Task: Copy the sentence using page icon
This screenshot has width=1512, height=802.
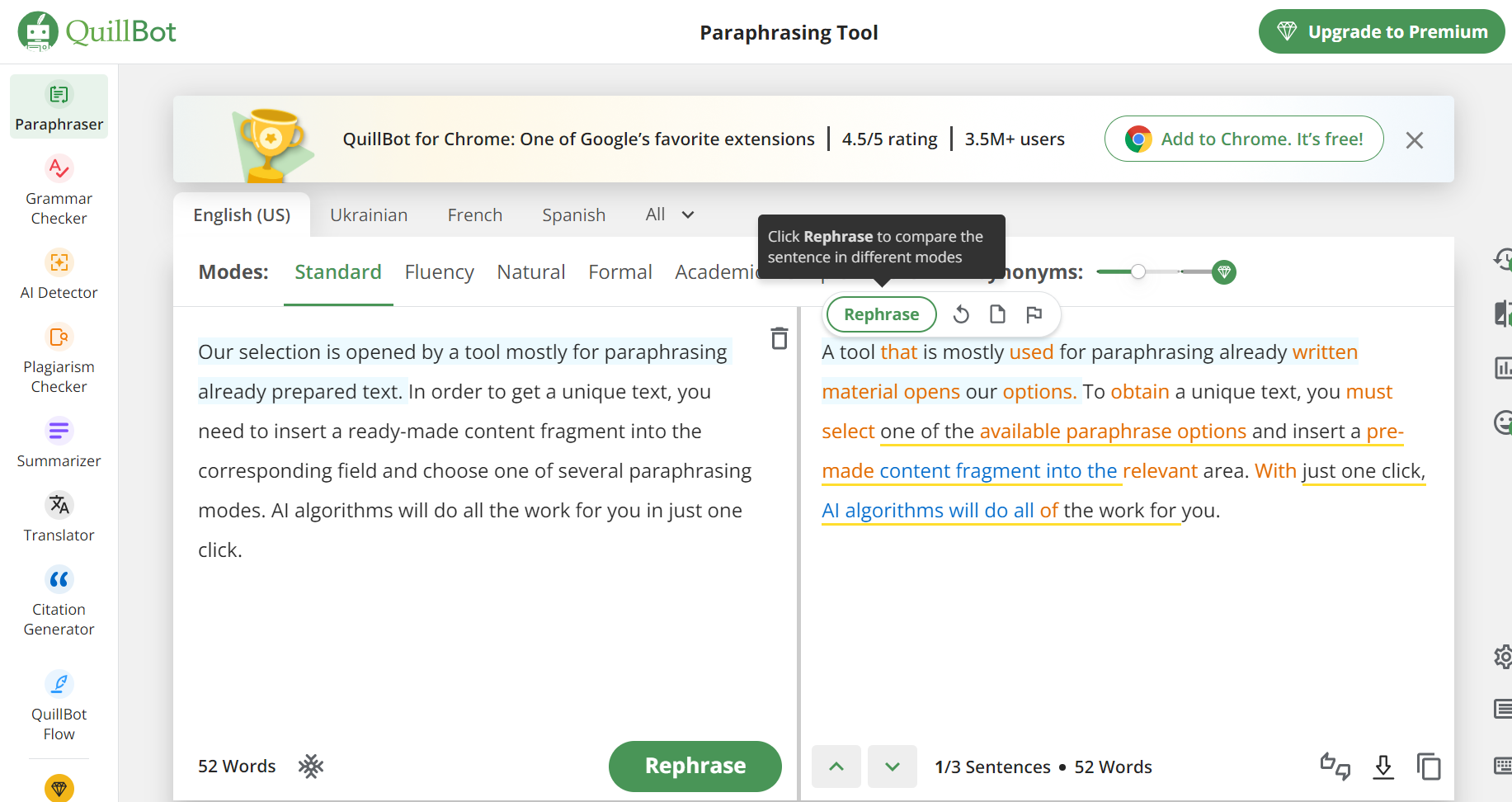Action: pyautogui.click(x=997, y=314)
